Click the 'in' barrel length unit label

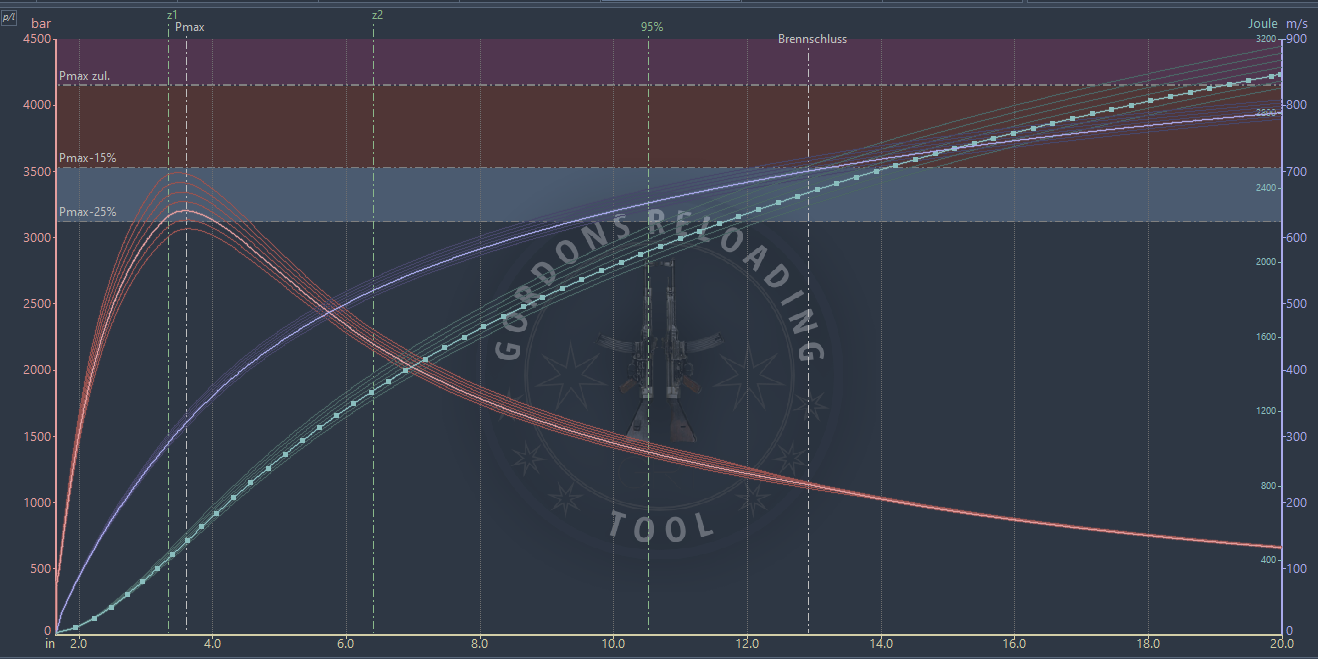click(x=49, y=644)
